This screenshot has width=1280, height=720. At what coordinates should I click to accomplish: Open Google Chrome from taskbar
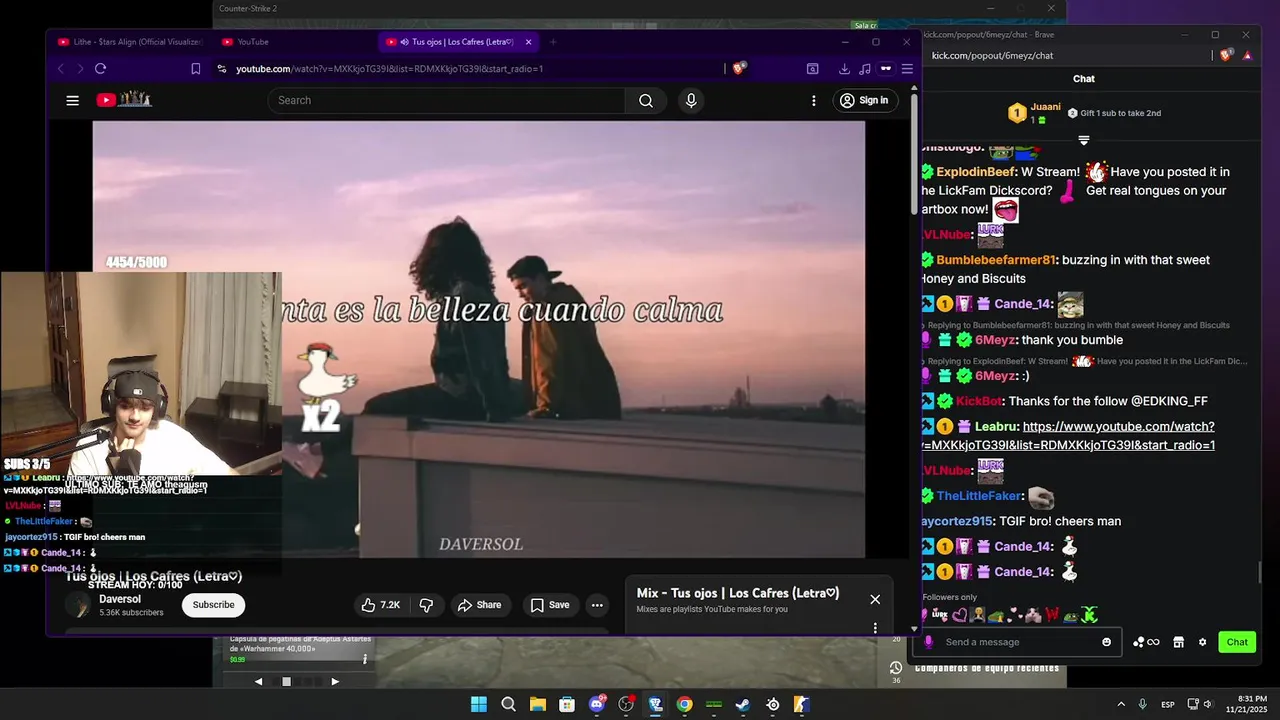pyautogui.click(x=684, y=704)
